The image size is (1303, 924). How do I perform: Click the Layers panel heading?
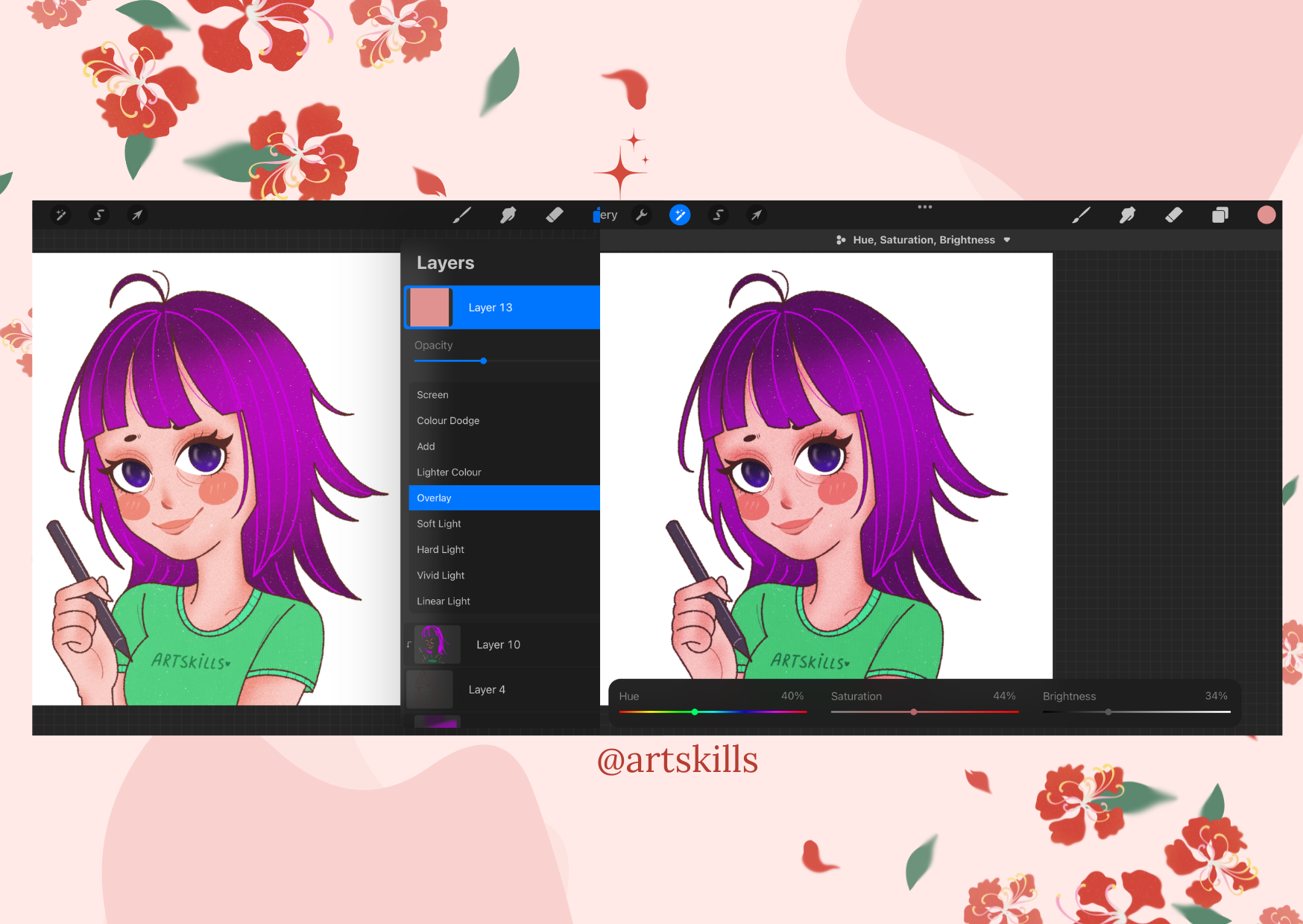tap(446, 263)
